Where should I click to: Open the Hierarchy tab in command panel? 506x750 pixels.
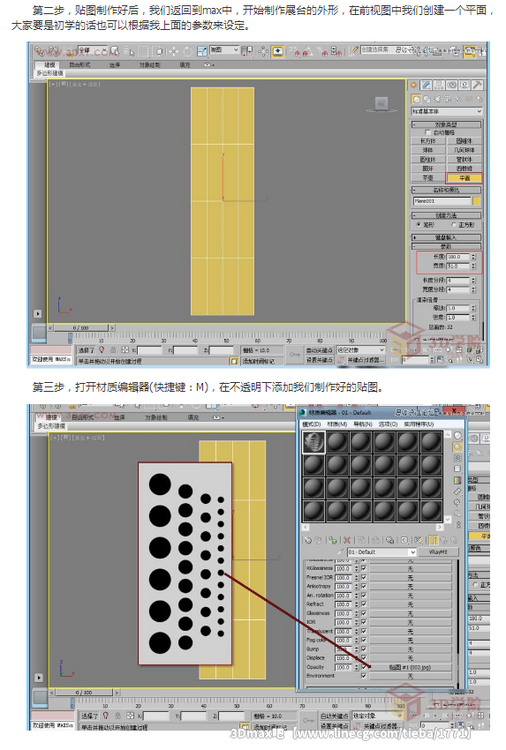(x=439, y=85)
